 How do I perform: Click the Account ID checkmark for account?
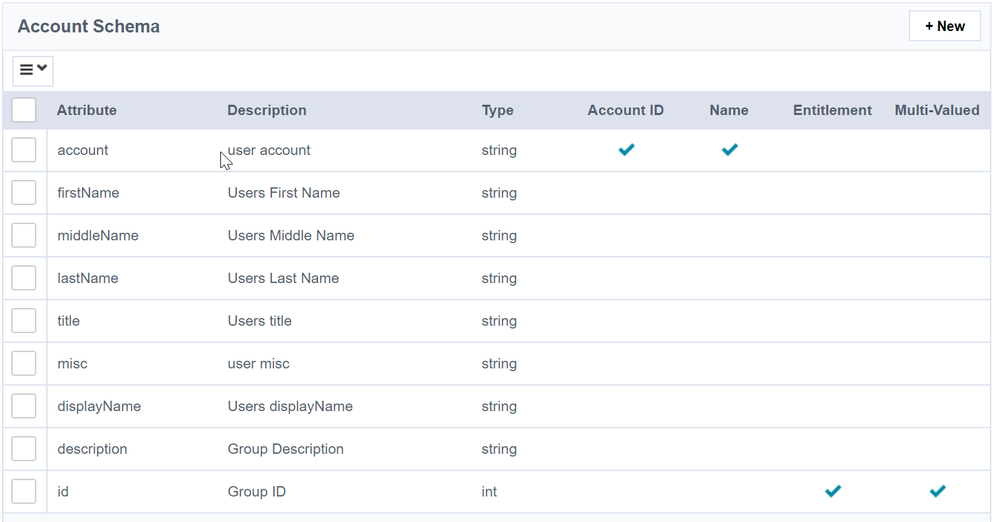coord(626,150)
